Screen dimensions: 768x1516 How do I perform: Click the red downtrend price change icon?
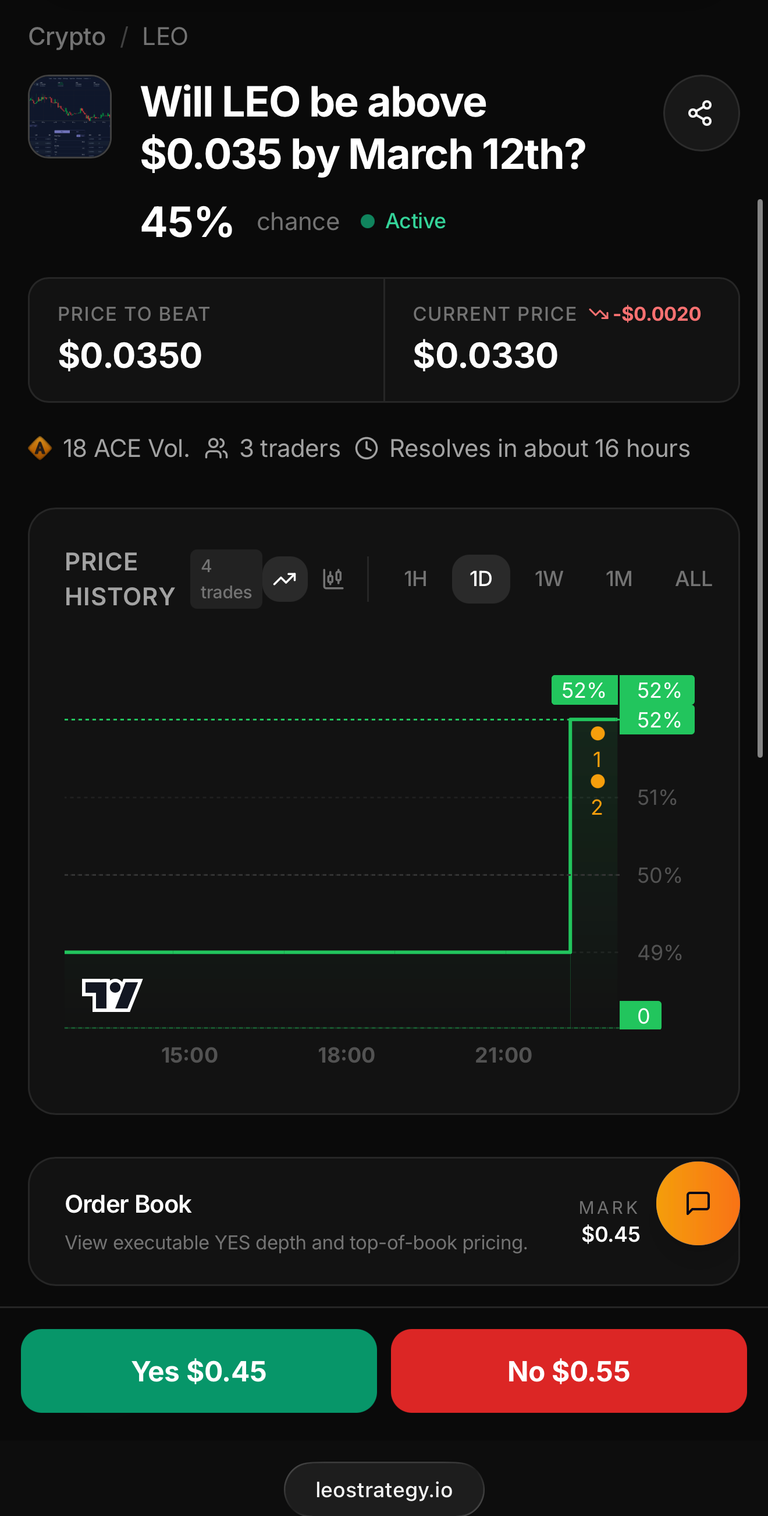599,314
